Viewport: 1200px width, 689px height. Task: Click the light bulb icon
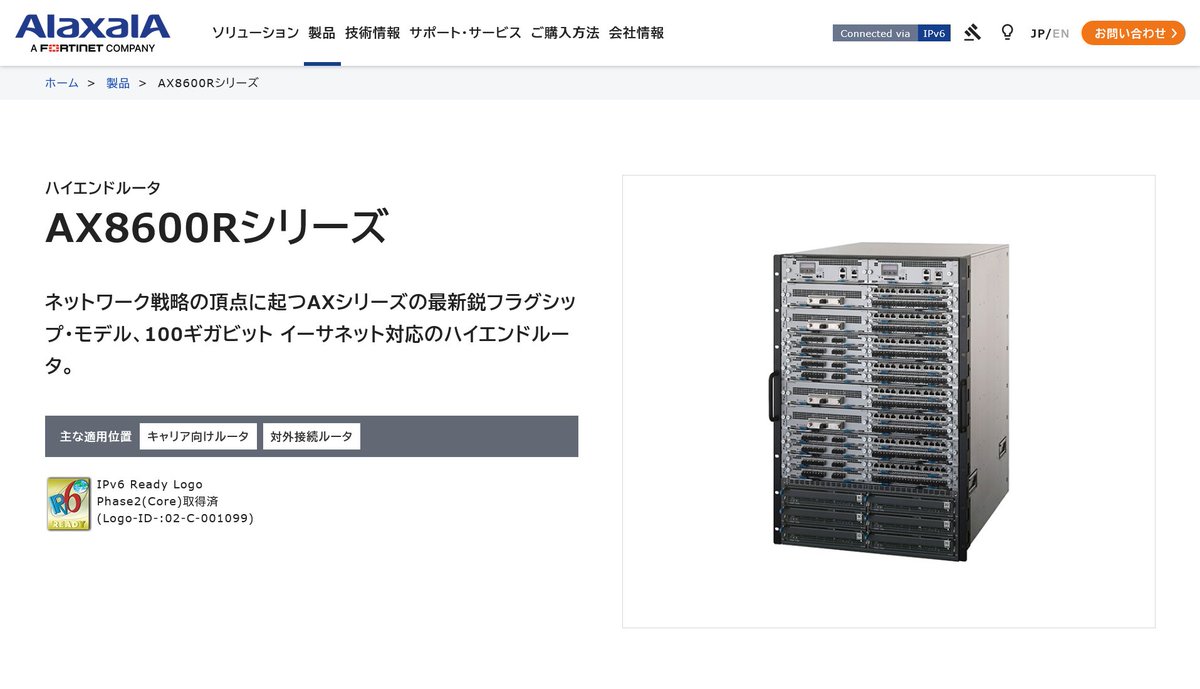(x=1007, y=33)
